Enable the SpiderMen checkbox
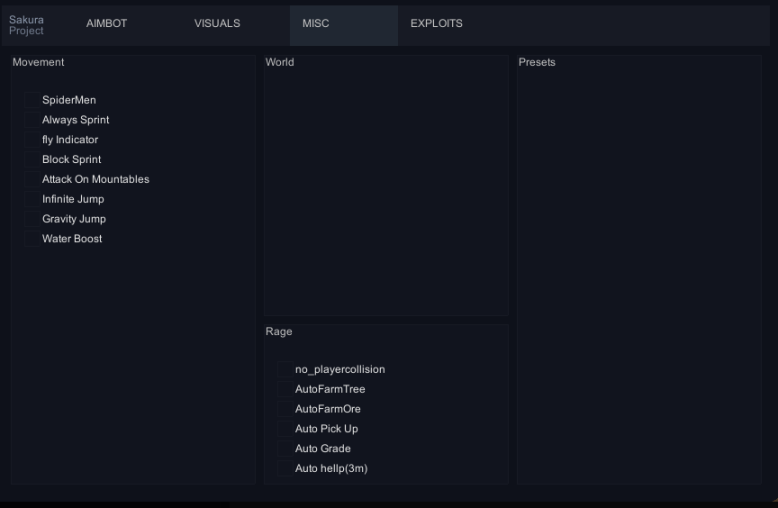 click(32, 100)
